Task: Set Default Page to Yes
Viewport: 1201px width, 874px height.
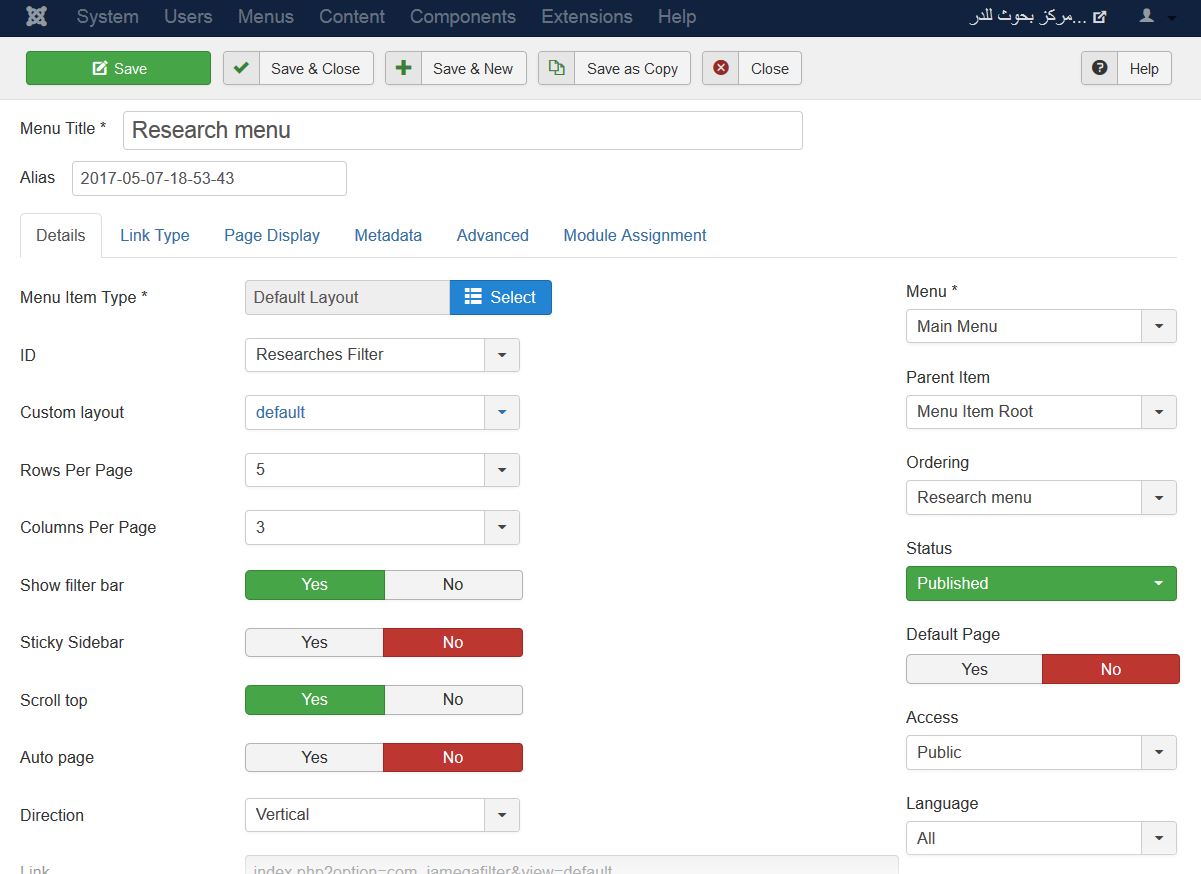Action: pyautogui.click(x=974, y=670)
